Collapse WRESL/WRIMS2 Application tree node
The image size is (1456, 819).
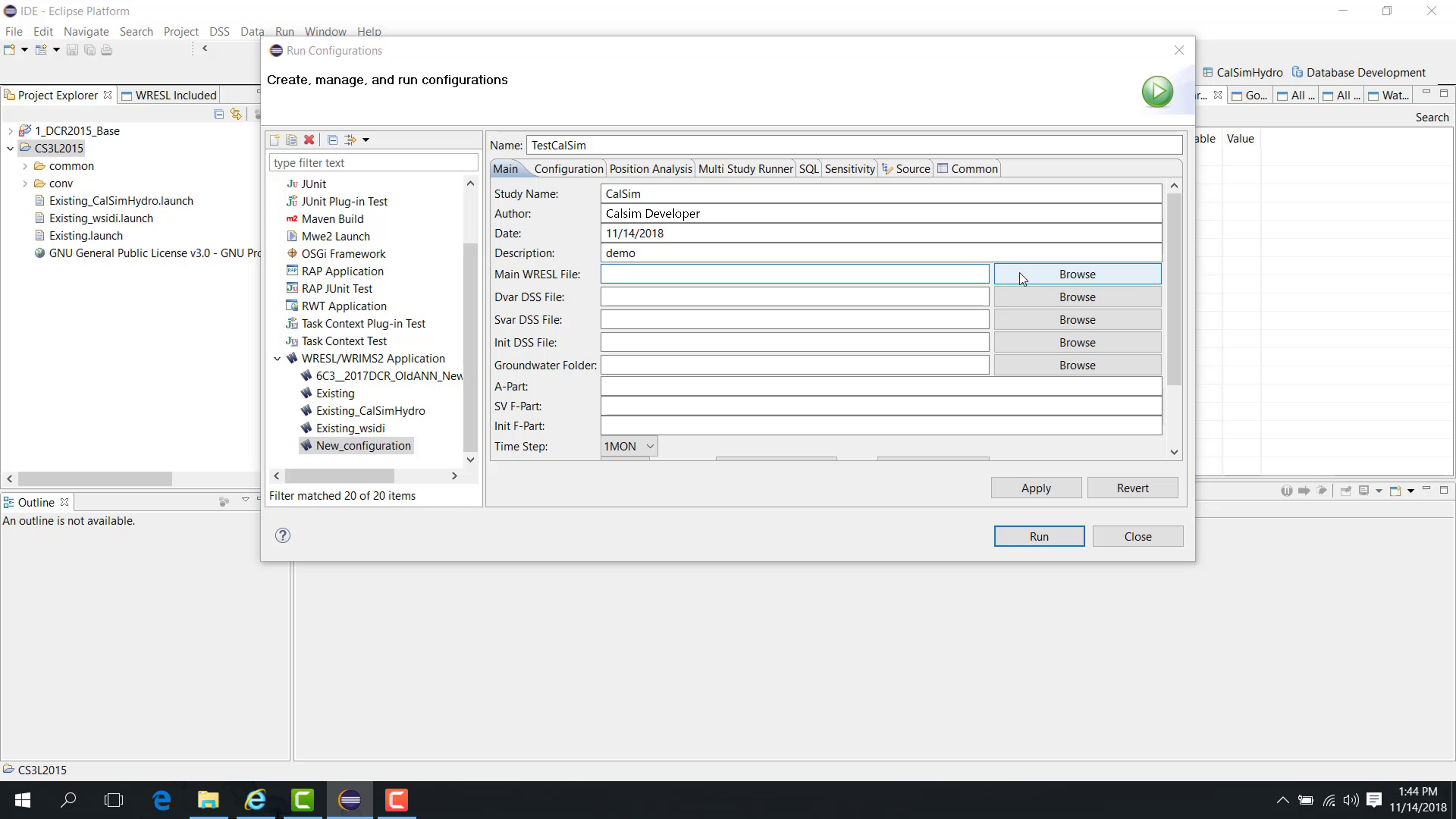[x=277, y=358]
